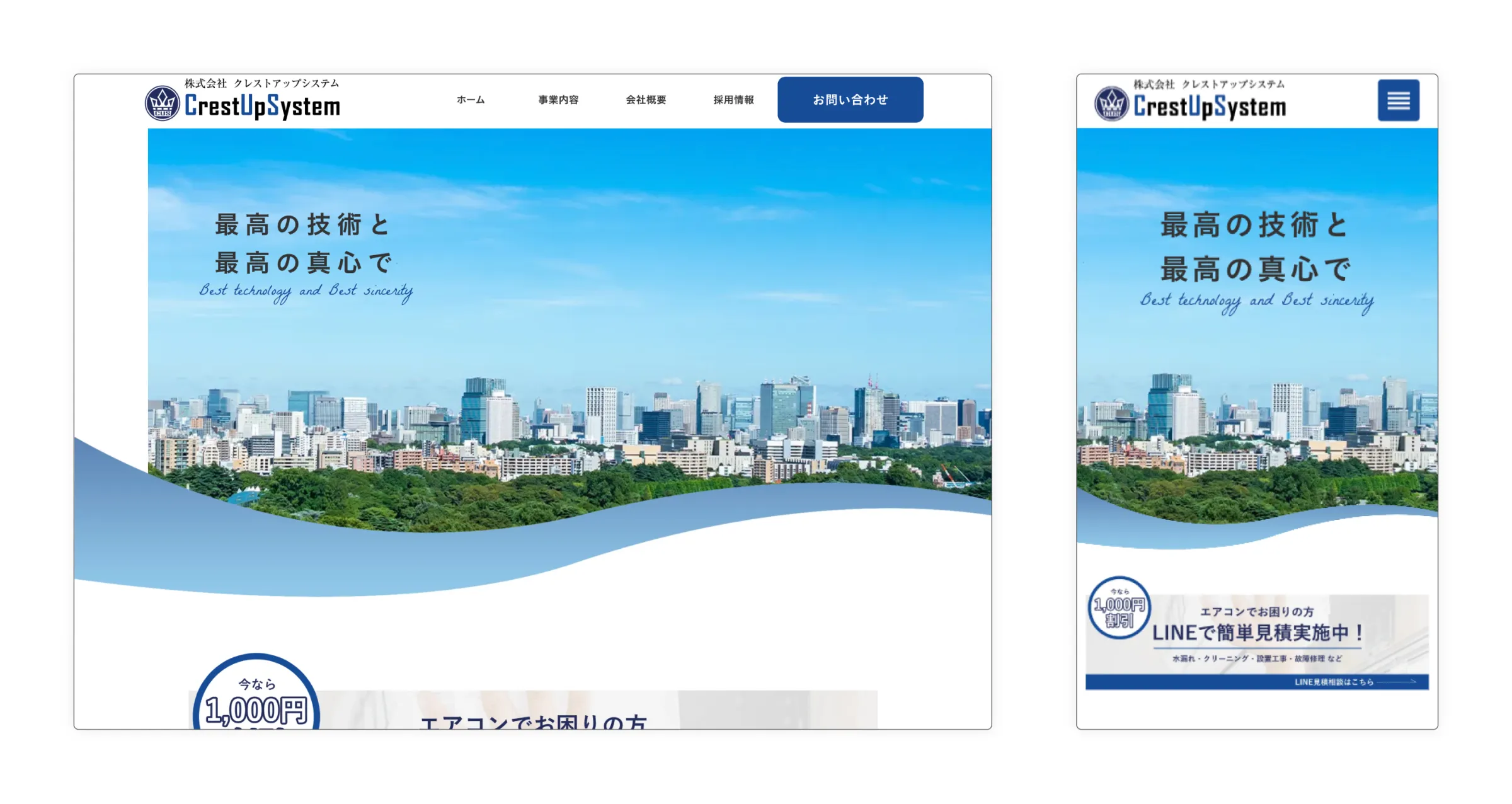Click the mobile CrestUpSystem wordmark logo
The width and height of the screenshot is (1512, 804).
pyautogui.click(x=1210, y=107)
